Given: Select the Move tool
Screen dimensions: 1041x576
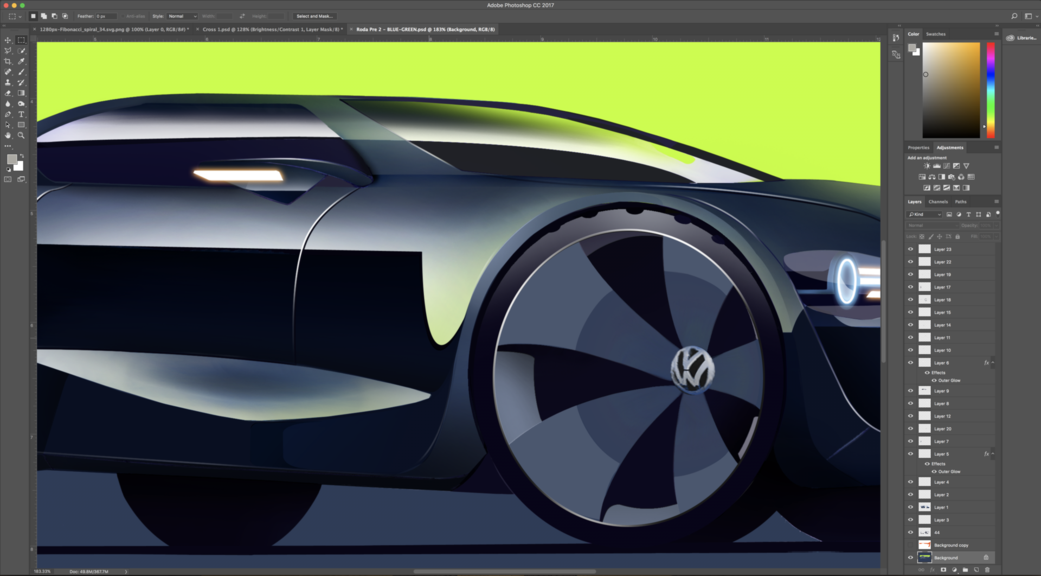Looking at the screenshot, I should tap(8, 40).
